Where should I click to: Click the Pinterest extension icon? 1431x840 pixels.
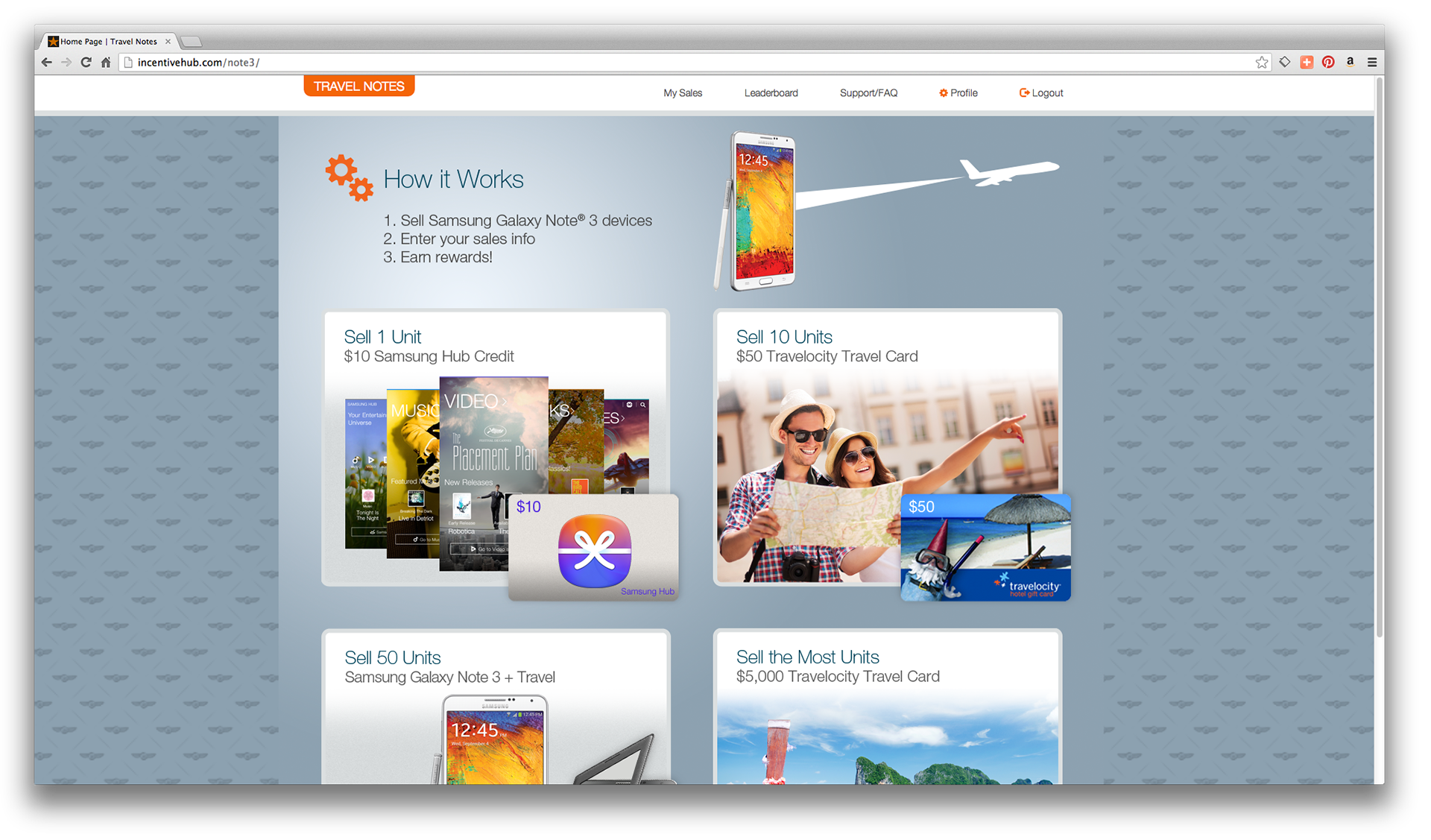click(1328, 63)
